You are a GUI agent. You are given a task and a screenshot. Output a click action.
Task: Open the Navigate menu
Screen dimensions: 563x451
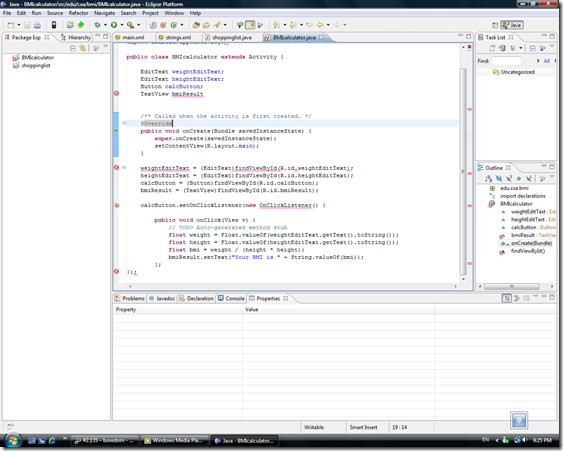pyautogui.click(x=104, y=13)
